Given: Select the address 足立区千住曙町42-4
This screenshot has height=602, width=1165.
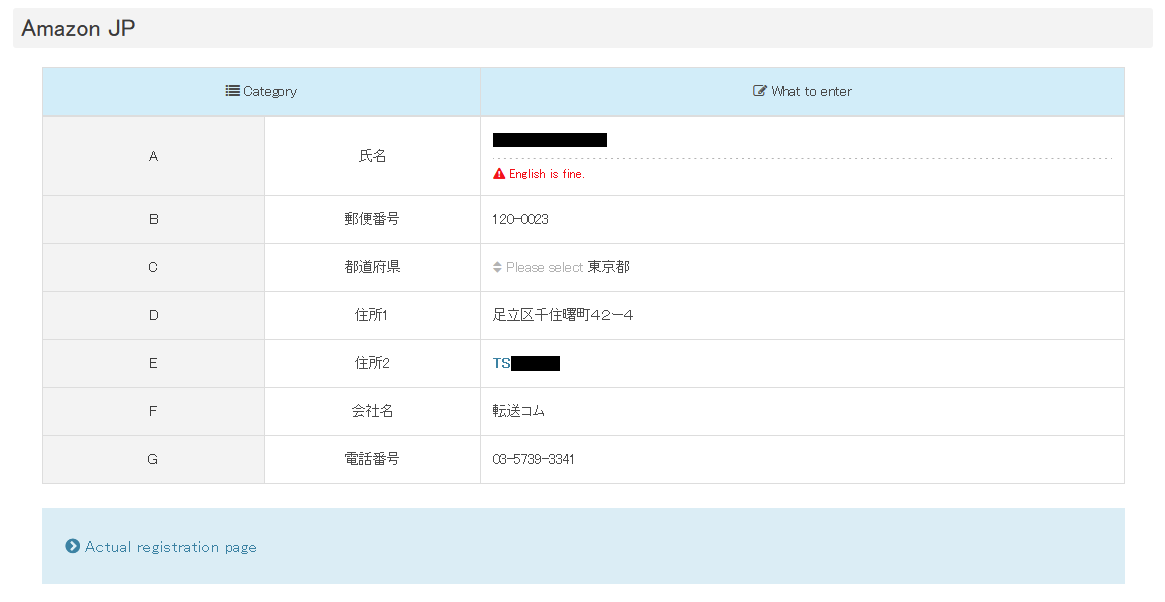Looking at the screenshot, I should click(562, 315).
